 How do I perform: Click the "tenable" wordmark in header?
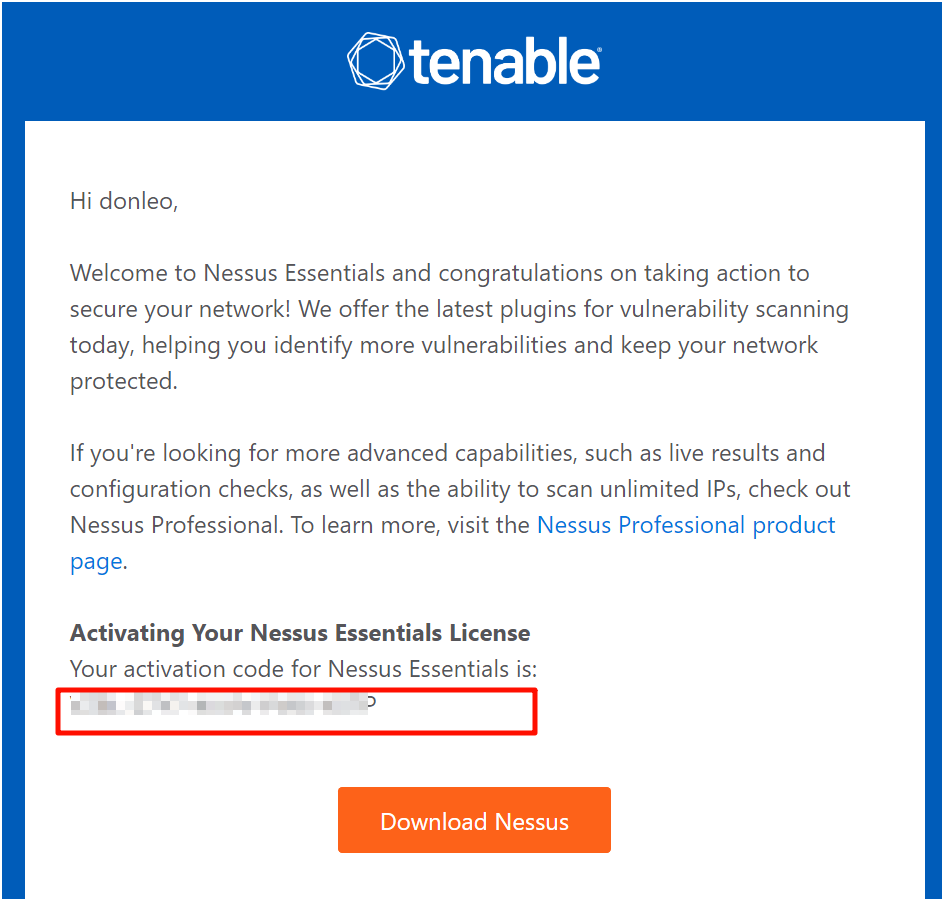pos(503,63)
